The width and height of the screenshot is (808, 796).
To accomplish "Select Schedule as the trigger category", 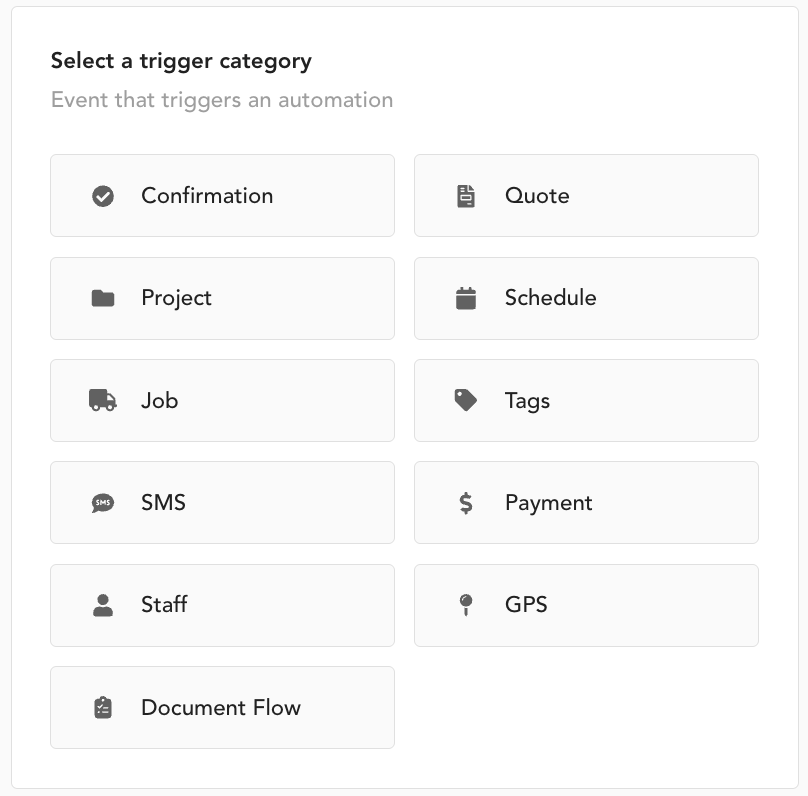I will (x=586, y=298).
